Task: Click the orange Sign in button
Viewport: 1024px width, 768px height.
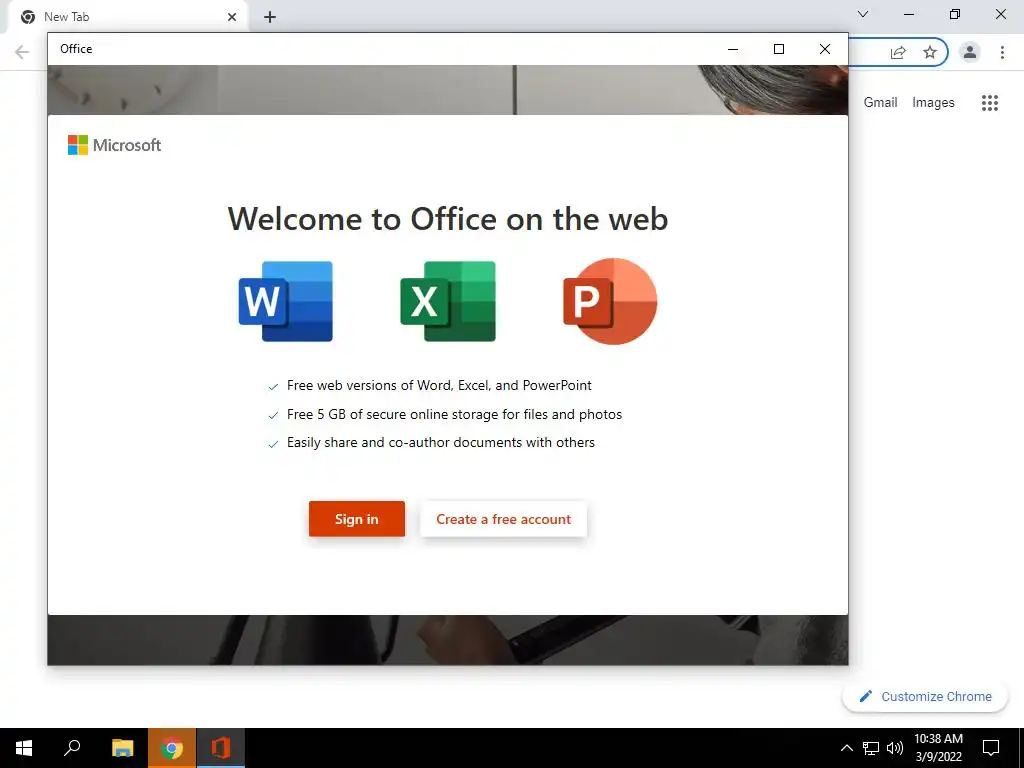Action: pos(357,519)
